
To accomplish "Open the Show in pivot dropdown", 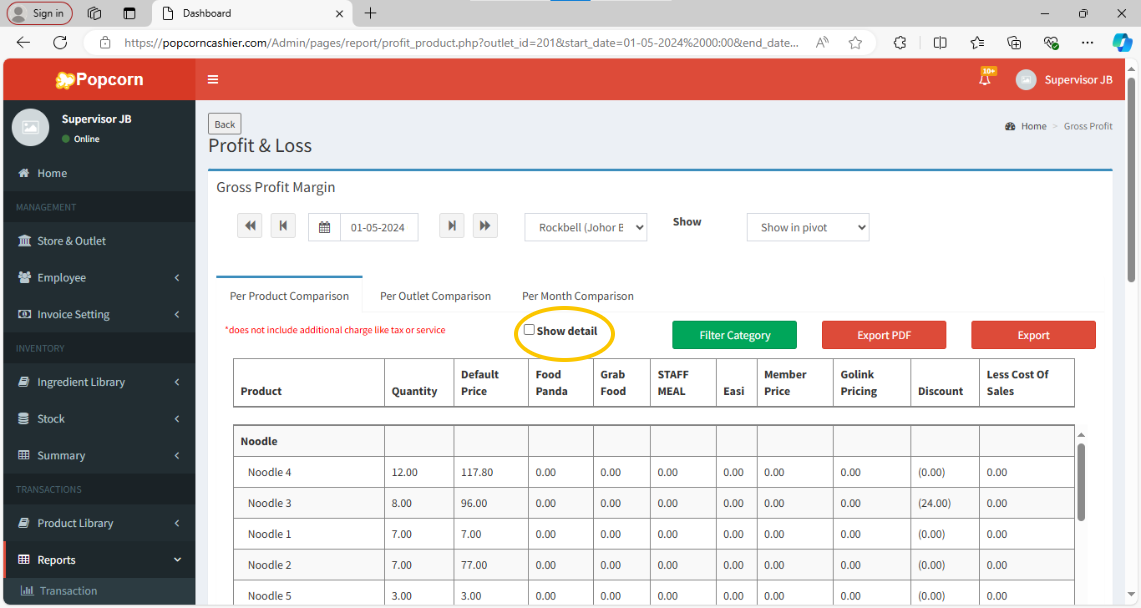I will [x=808, y=228].
